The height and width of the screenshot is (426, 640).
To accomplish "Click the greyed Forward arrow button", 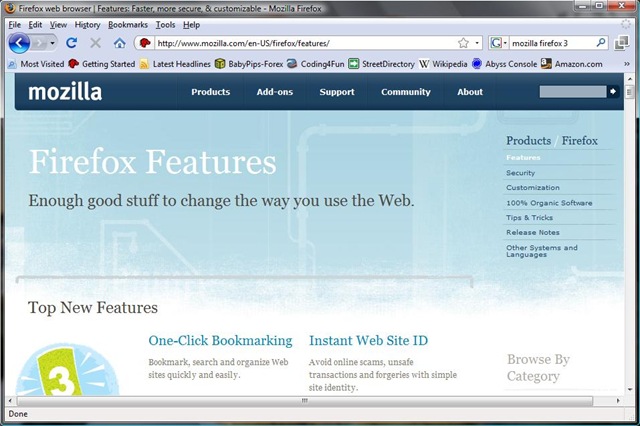I will [x=39, y=43].
